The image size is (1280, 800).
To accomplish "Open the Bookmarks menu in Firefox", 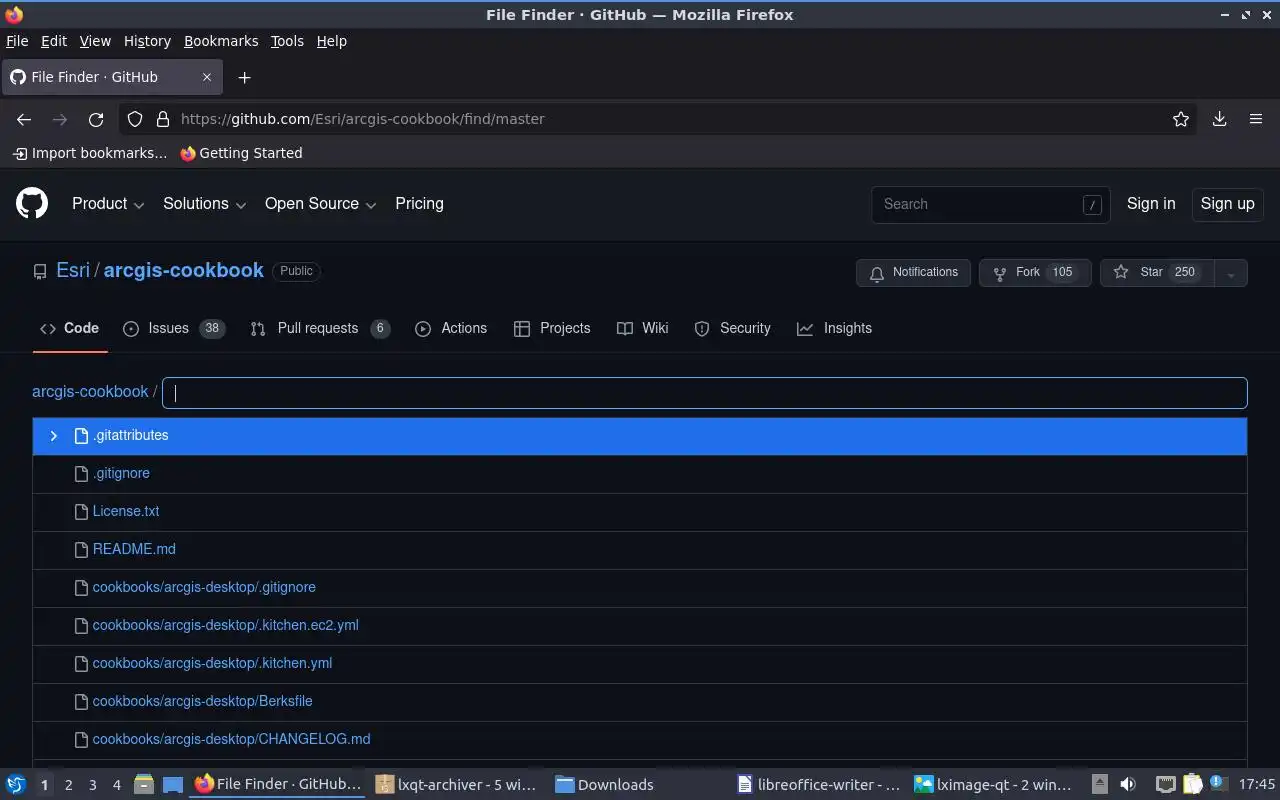I will point(221,41).
